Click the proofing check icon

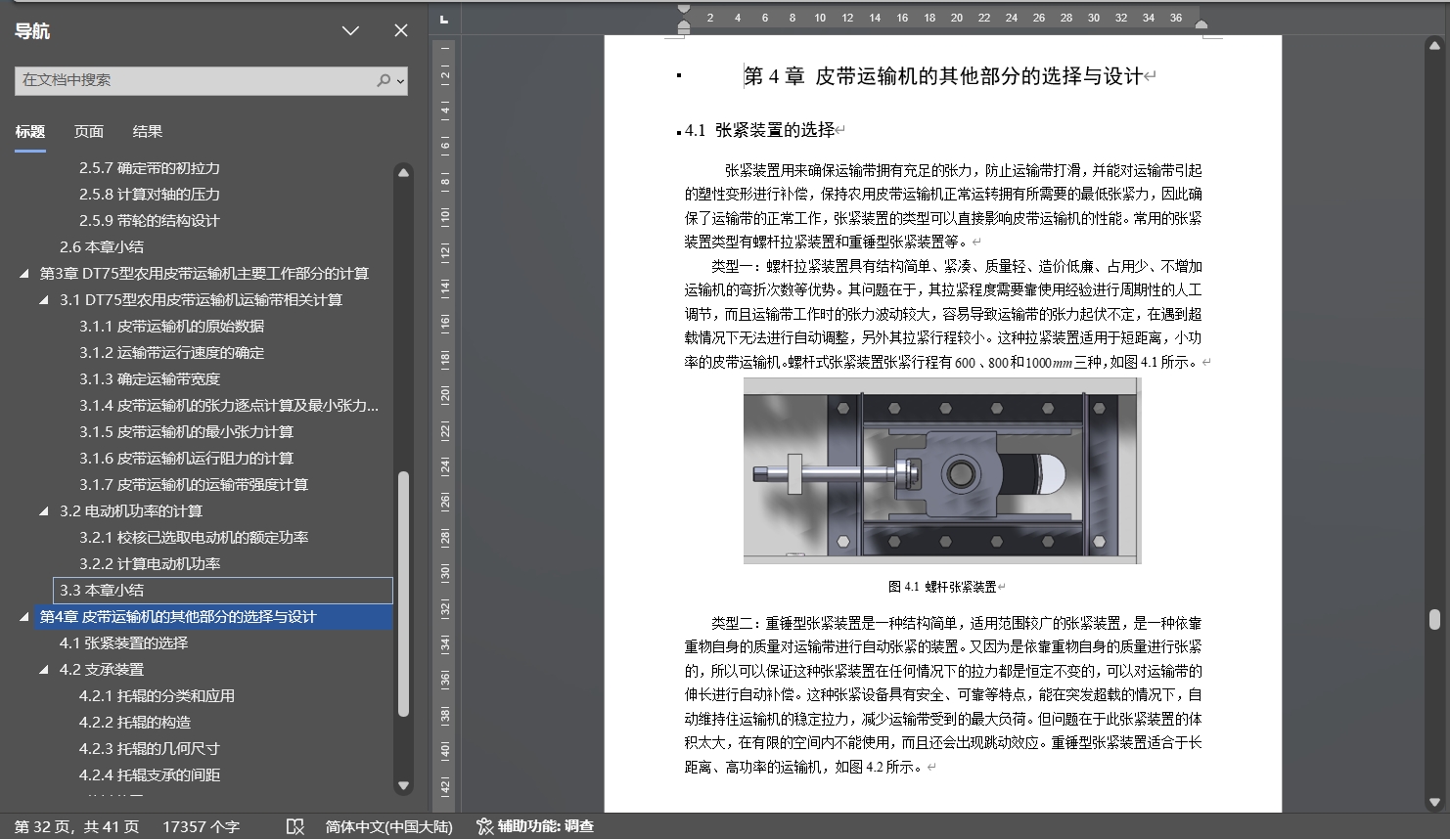[295, 827]
